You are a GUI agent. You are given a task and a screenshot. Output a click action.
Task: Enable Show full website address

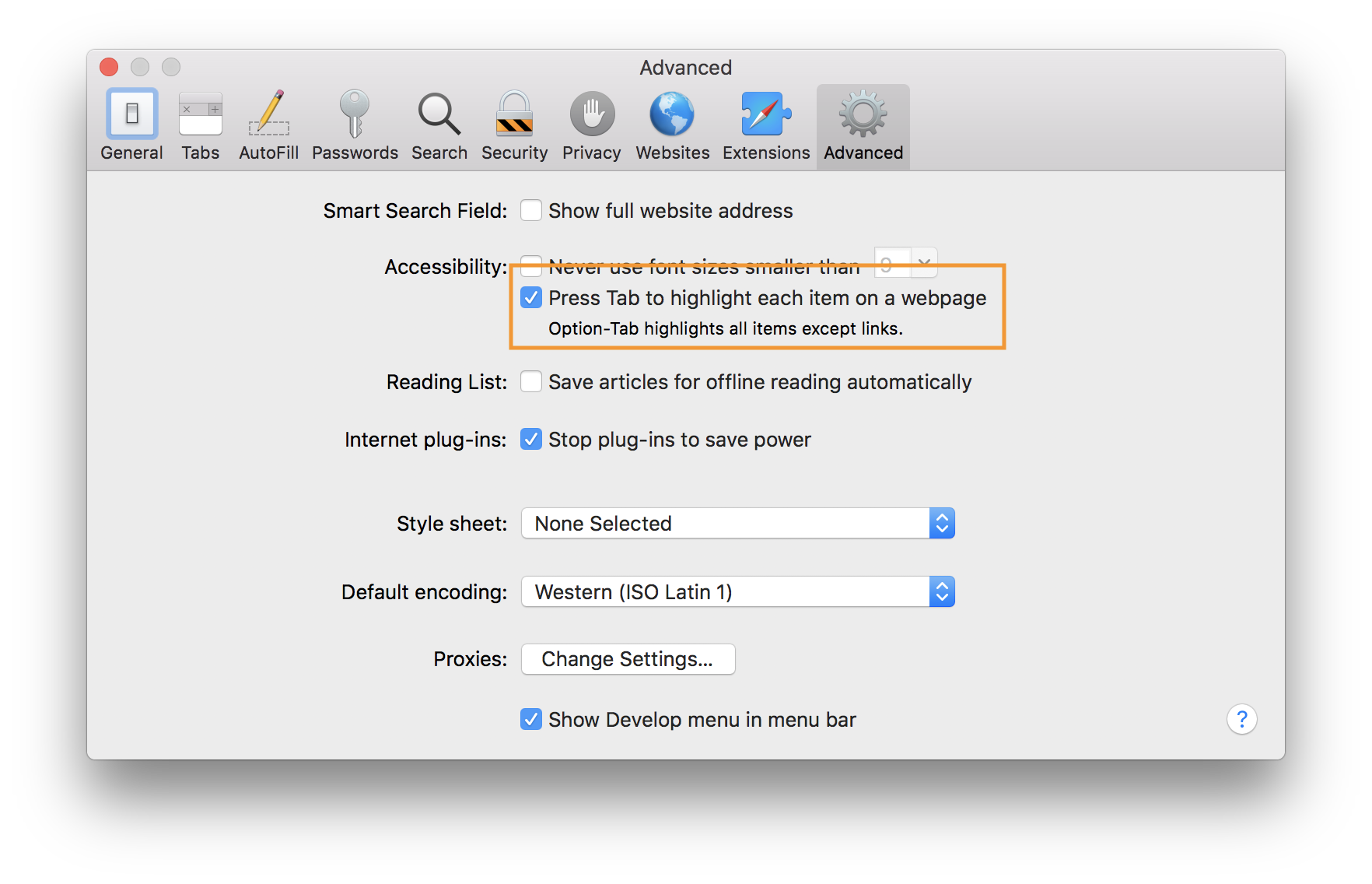tap(531, 210)
